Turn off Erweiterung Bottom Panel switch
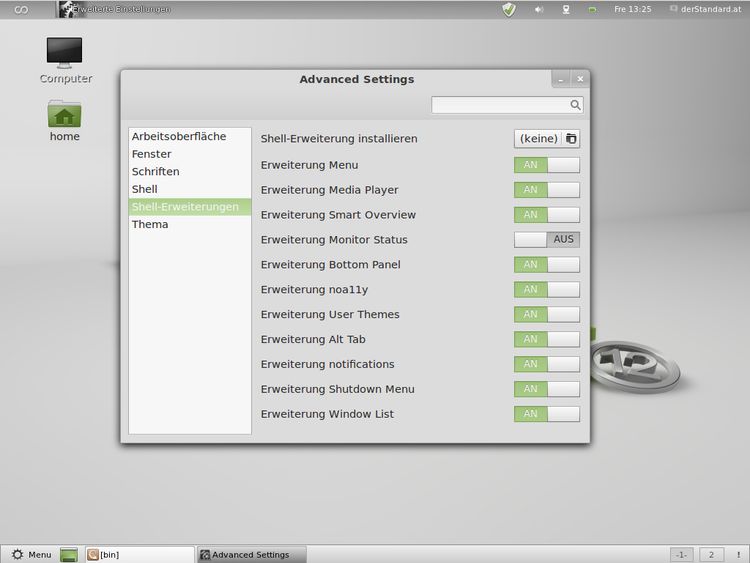The width and height of the screenshot is (750, 563). point(546,265)
